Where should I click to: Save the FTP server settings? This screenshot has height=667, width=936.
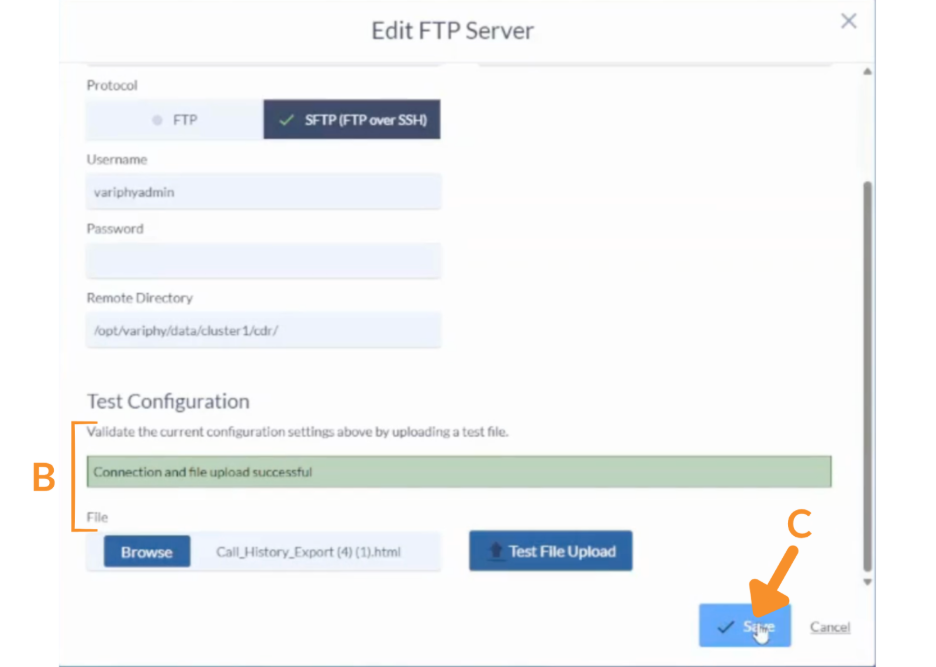(x=745, y=626)
